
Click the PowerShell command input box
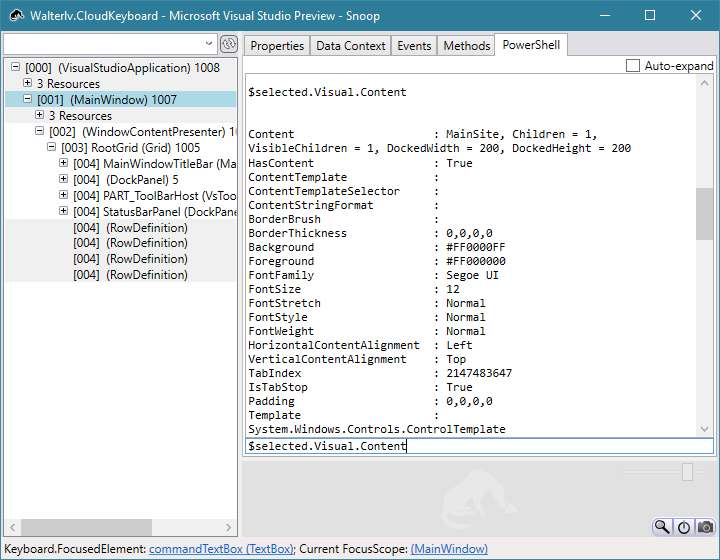(478, 446)
